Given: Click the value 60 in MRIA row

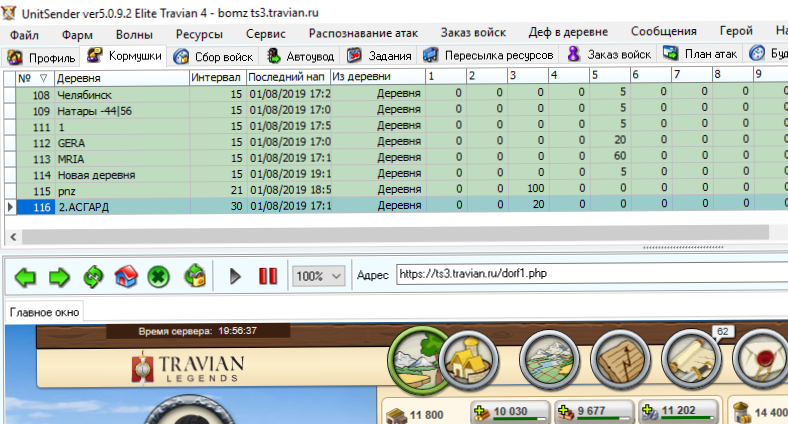Looking at the screenshot, I should 620,156.
